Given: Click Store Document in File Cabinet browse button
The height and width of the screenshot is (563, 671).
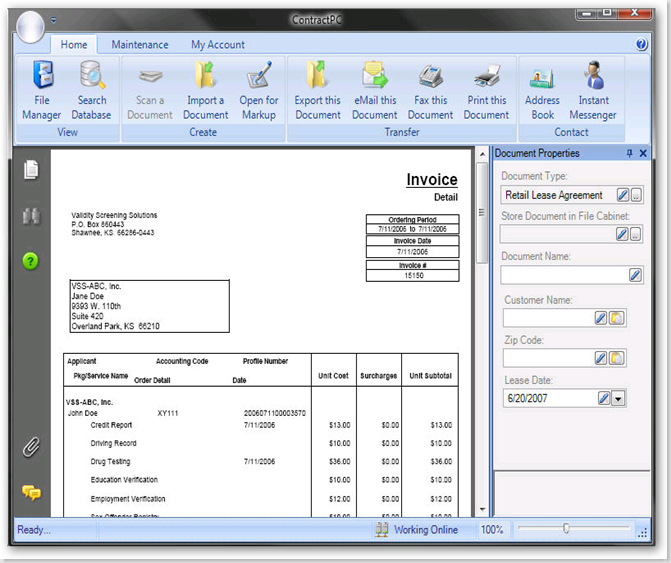Looking at the screenshot, I should (x=636, y=234).
